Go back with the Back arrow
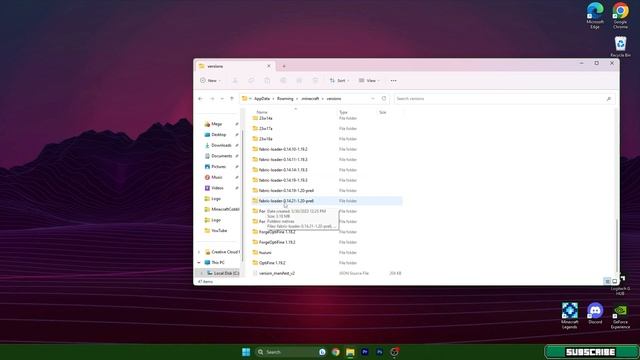Viewport: 640px width, 360px height. click(x=200, y=98)
